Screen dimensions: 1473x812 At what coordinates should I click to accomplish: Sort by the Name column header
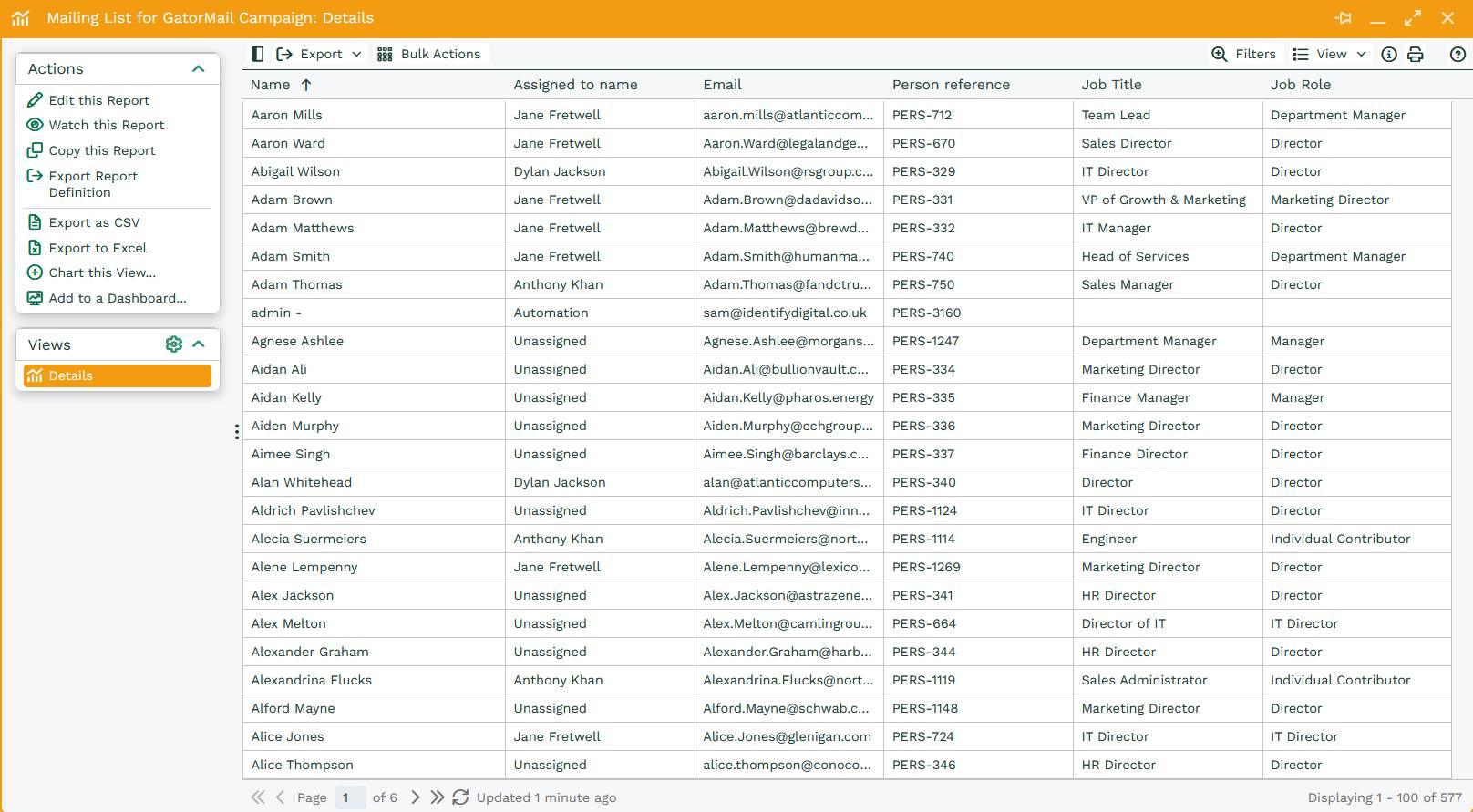point(271,85)
